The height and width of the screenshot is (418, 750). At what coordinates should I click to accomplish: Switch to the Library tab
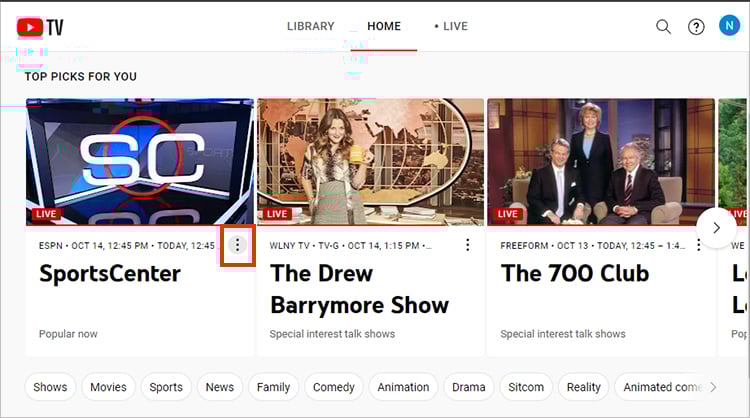310,26
